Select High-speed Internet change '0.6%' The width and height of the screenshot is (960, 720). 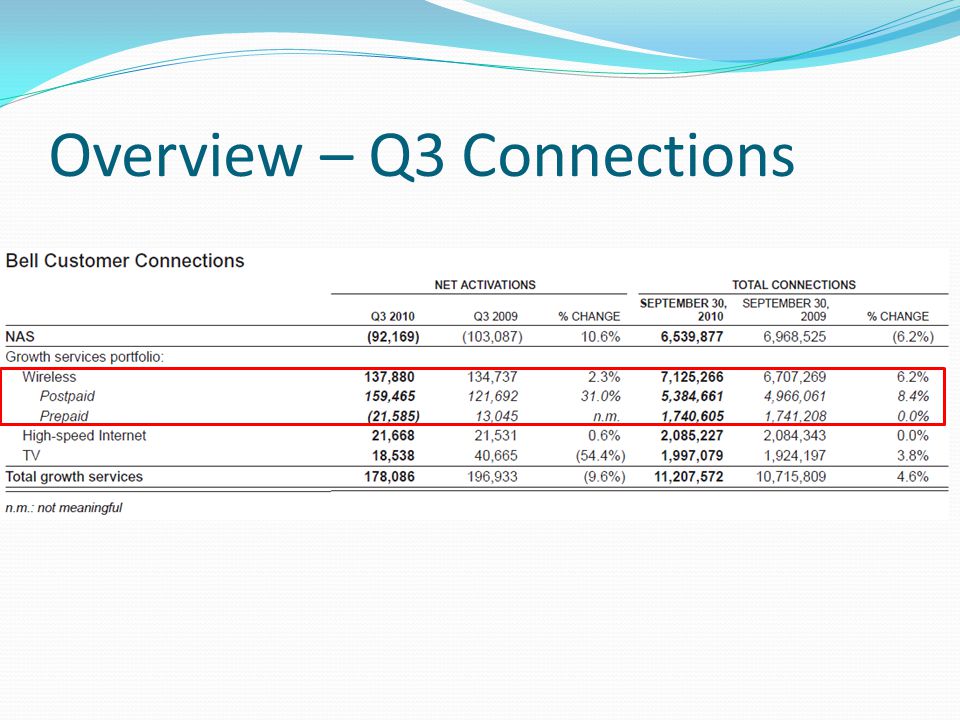(x=604, y=436)
